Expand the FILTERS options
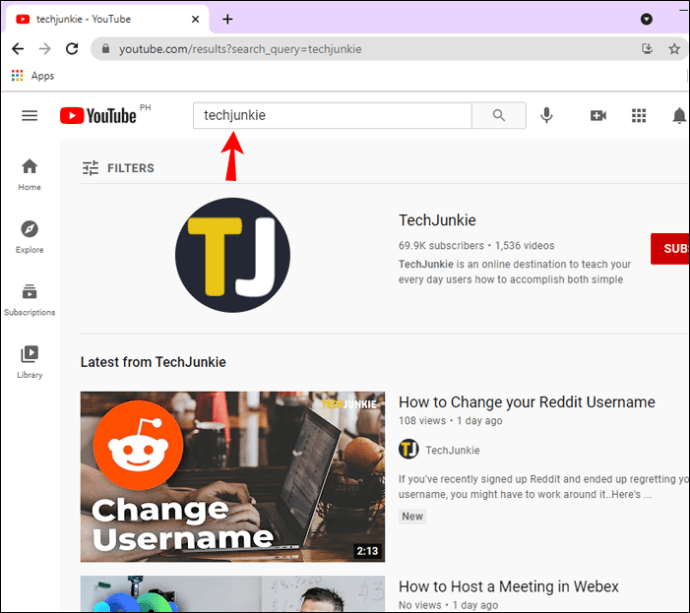Viewport: 690px width, 613px height. [x=118, y=168]
